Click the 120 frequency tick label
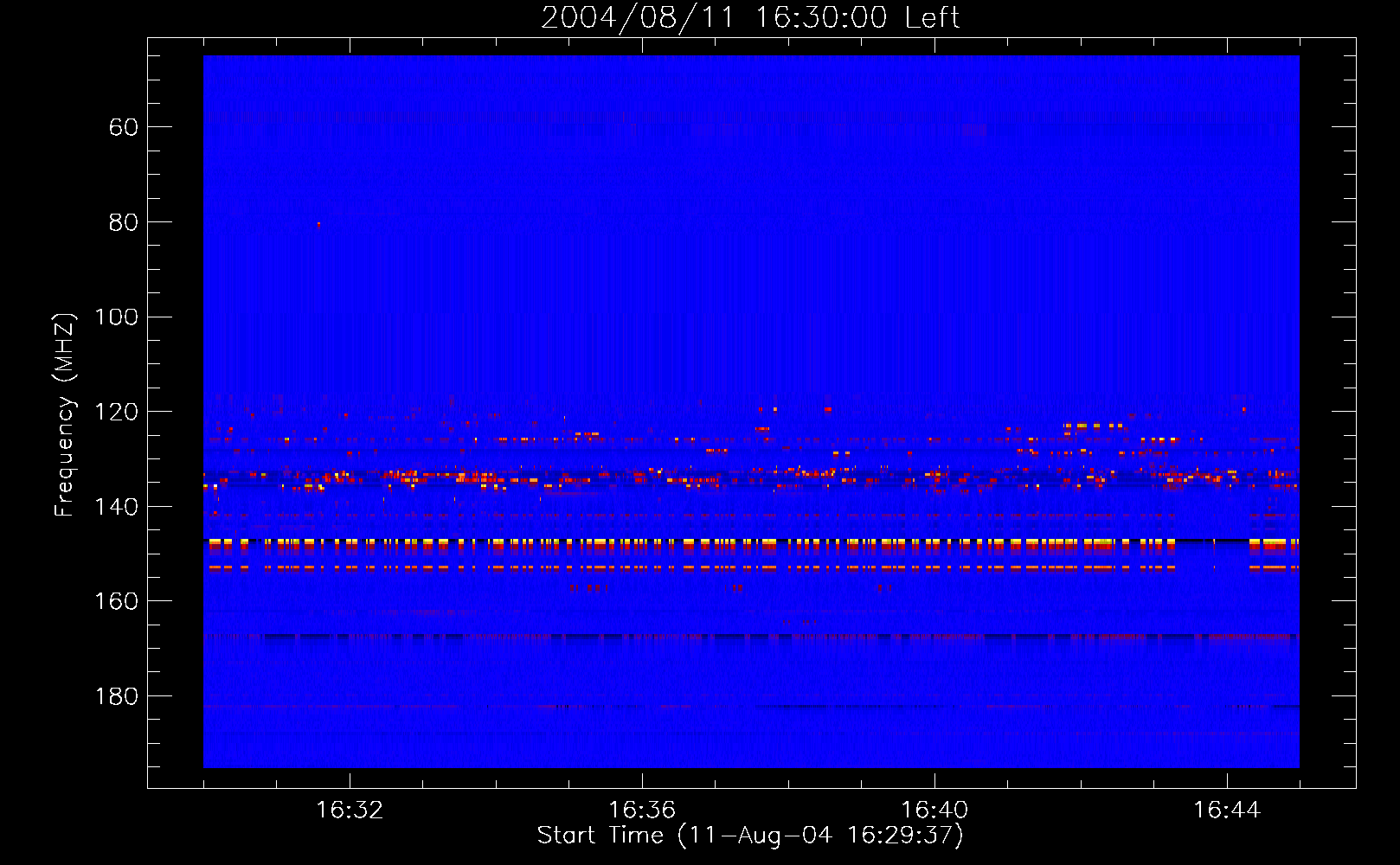Image resolution: width=1400 pixels, height=865 pixels. [116, 412]
